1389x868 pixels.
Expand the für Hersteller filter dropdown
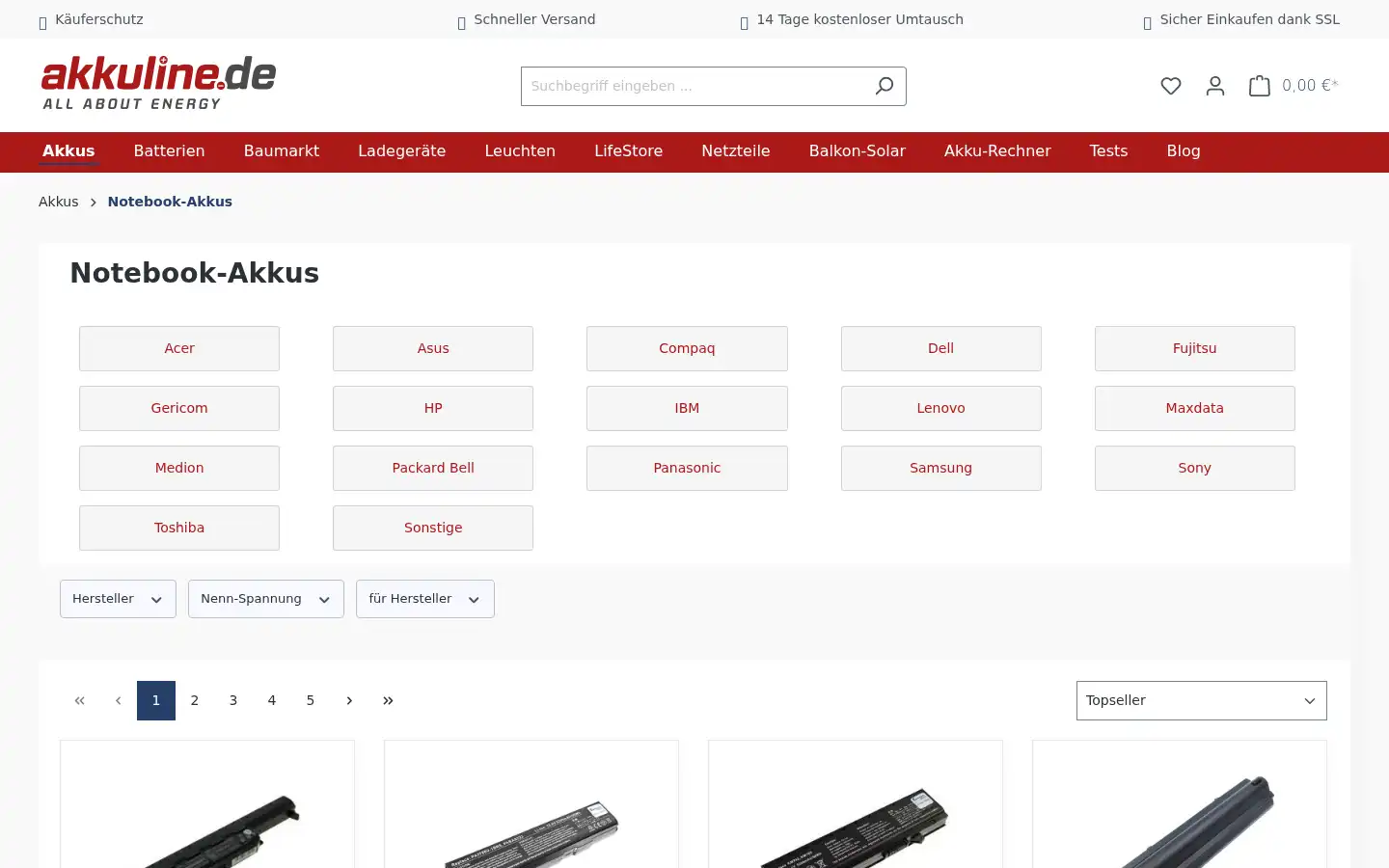[x=425, y=599]
